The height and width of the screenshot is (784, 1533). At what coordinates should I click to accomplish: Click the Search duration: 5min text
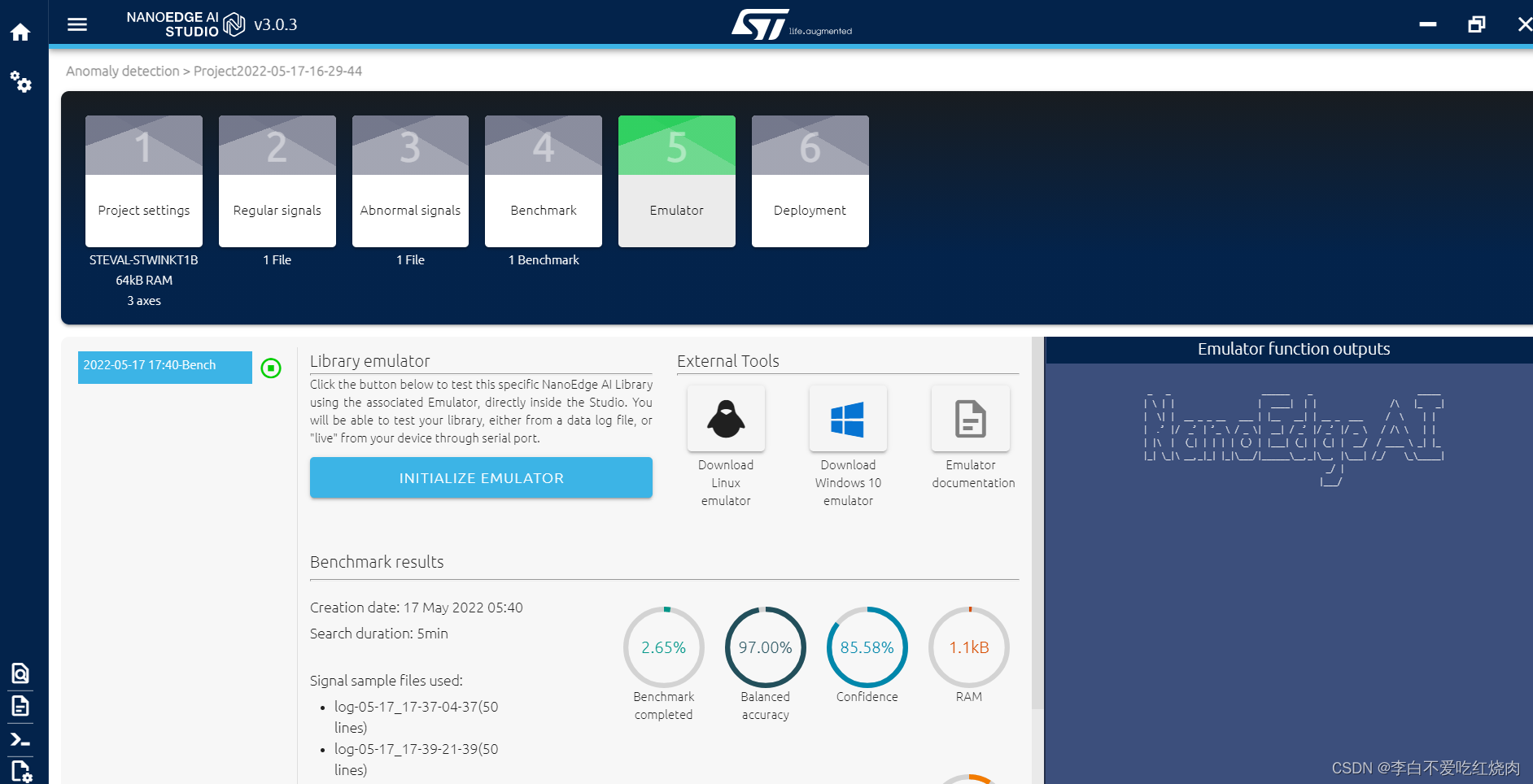[x=379, y=634]
